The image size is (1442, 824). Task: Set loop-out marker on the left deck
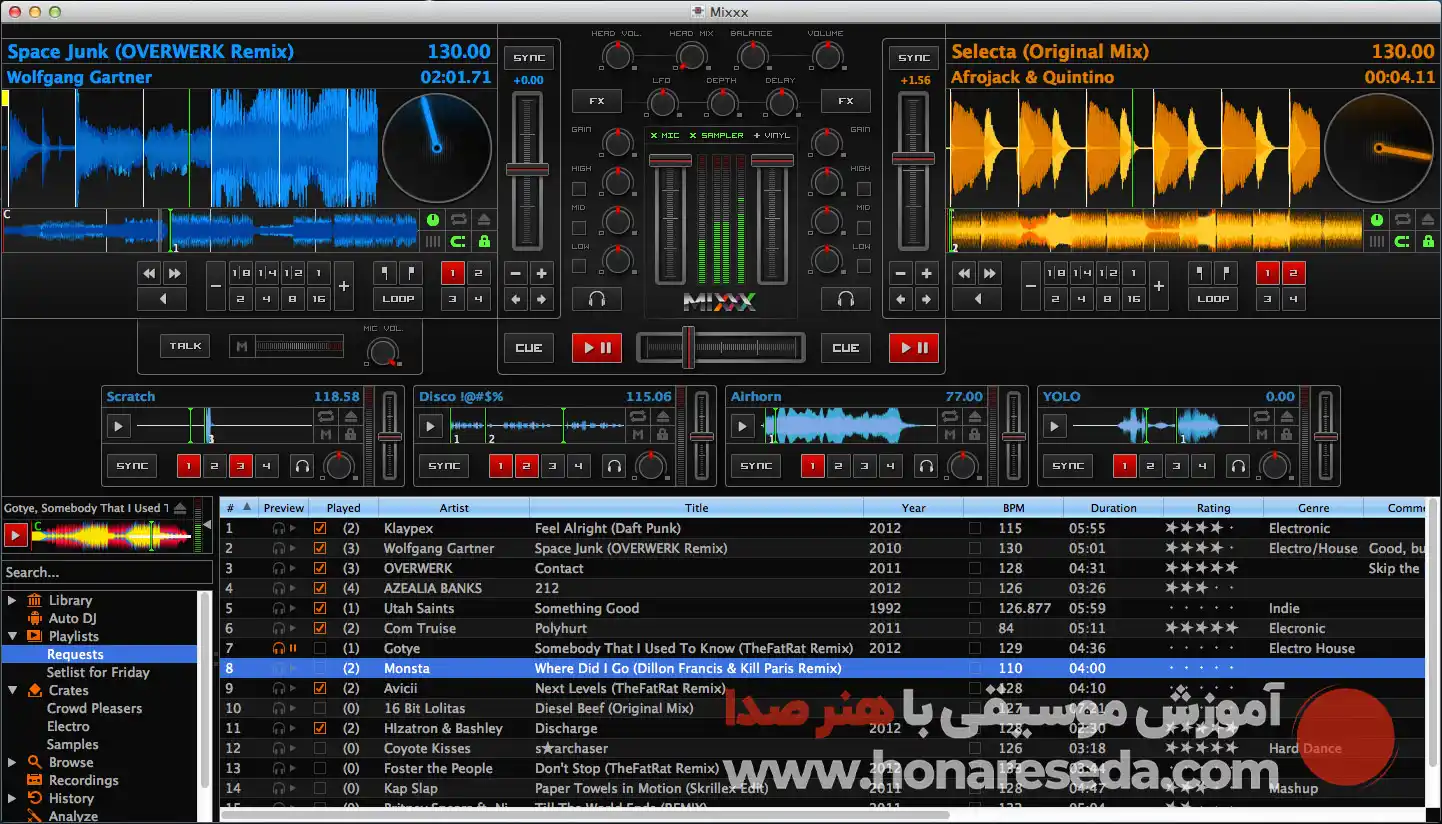pyautogui.click(x=410, y=273)
